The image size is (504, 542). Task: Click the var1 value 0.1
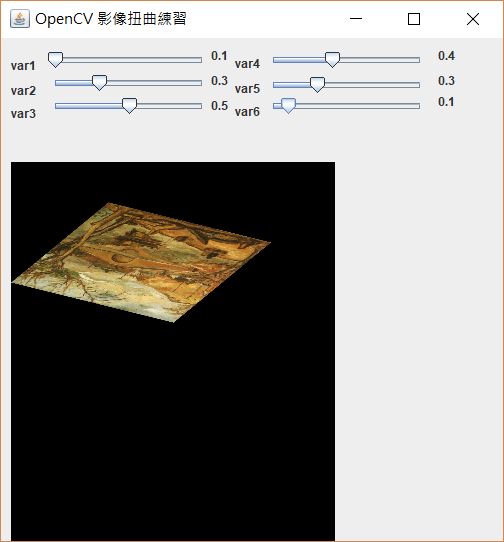219,56
